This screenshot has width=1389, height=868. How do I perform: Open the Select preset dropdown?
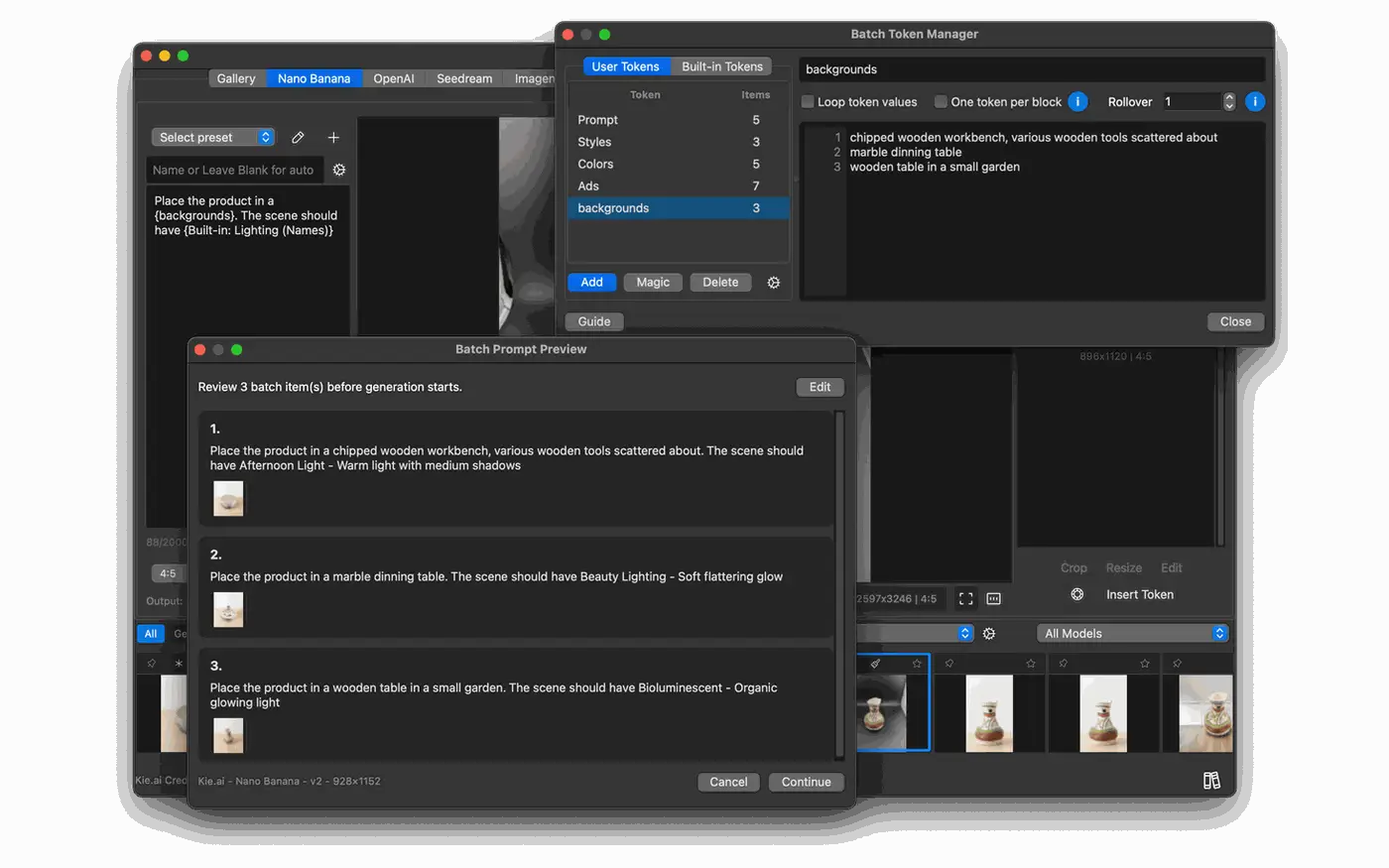(213, 138)
